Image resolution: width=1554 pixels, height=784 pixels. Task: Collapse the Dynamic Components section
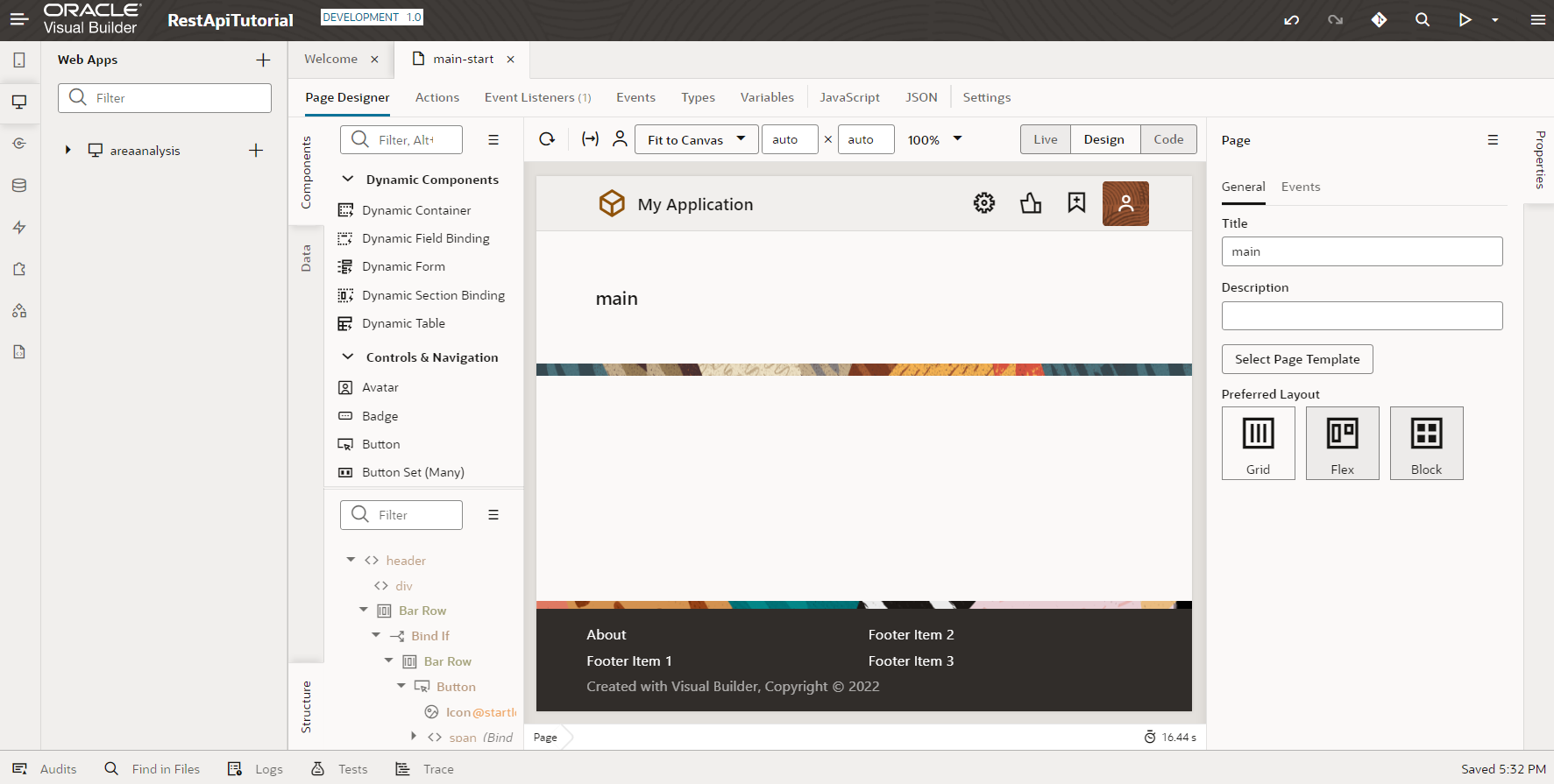point(348,180)
